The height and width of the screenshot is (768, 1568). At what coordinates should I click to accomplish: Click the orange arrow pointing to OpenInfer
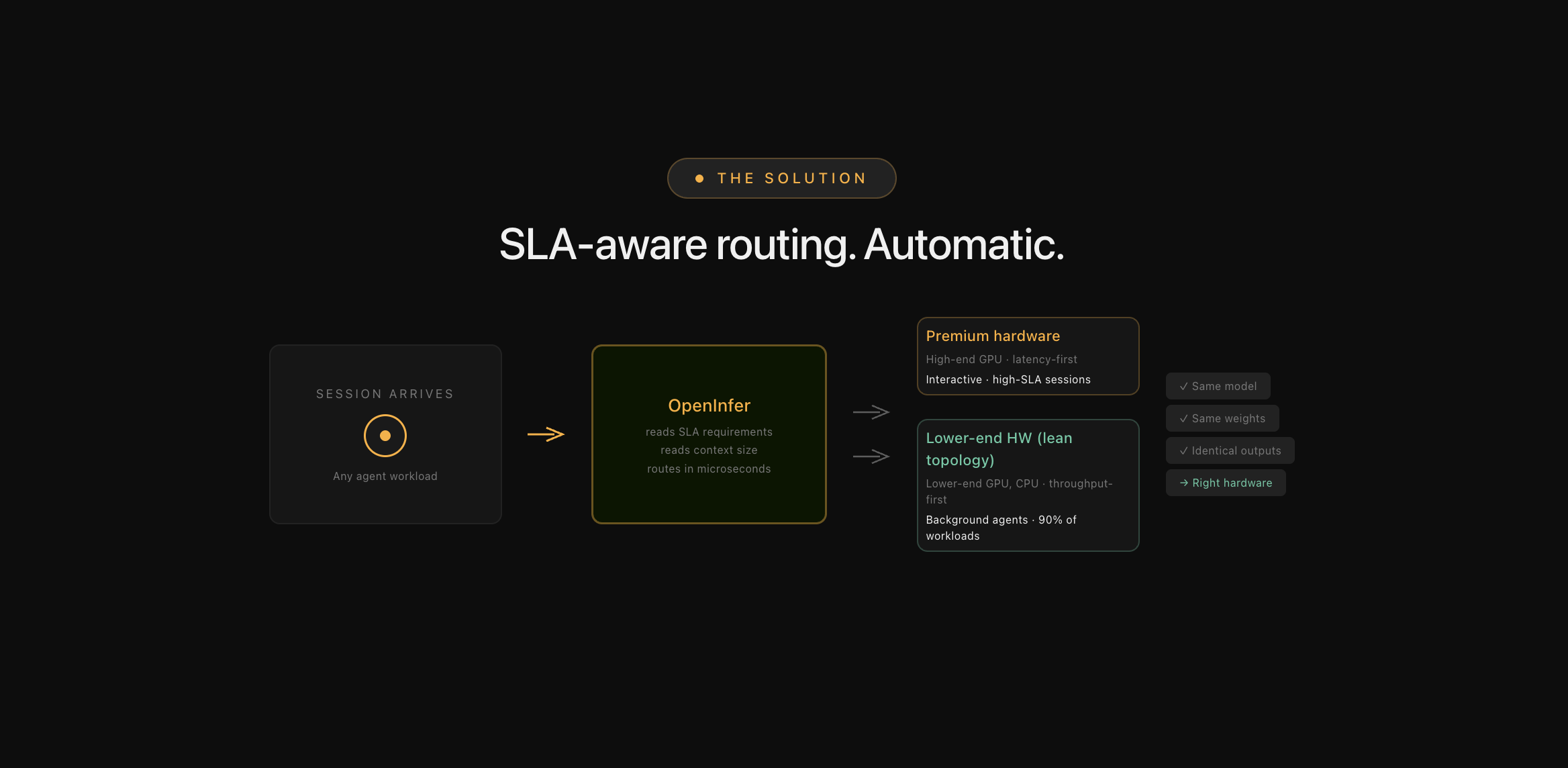point(546,434)
